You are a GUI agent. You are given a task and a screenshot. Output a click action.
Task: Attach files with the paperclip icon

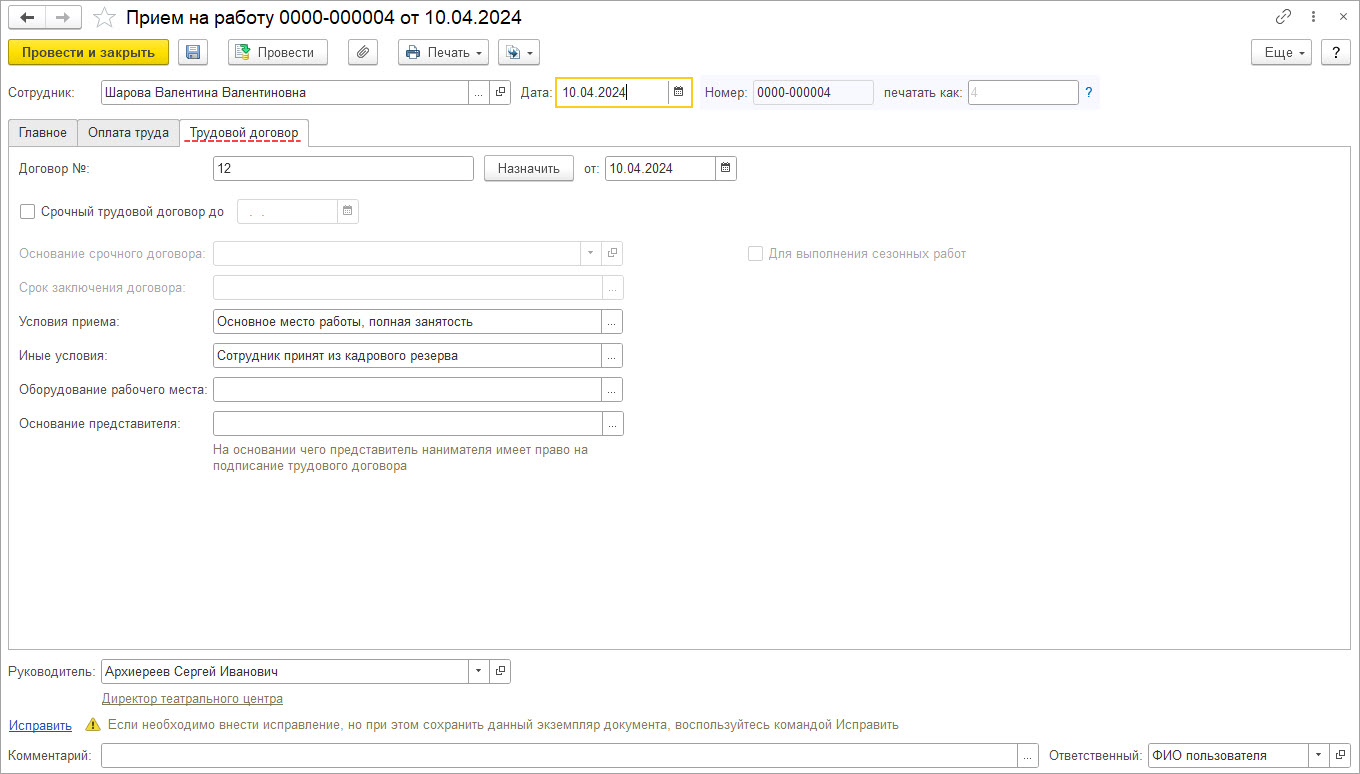[x=363, y=53]
